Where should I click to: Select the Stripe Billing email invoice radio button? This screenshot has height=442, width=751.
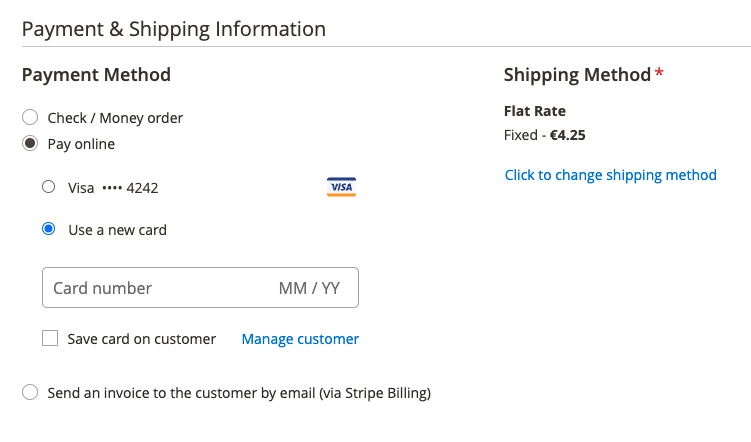[x=30, y=392]
